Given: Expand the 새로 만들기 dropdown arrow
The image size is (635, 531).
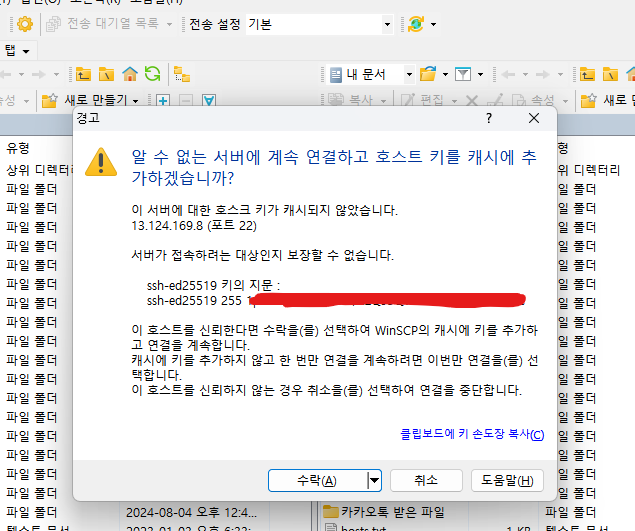Looking at the screenshot, I should pyautogui.click(x=135, y=100).
